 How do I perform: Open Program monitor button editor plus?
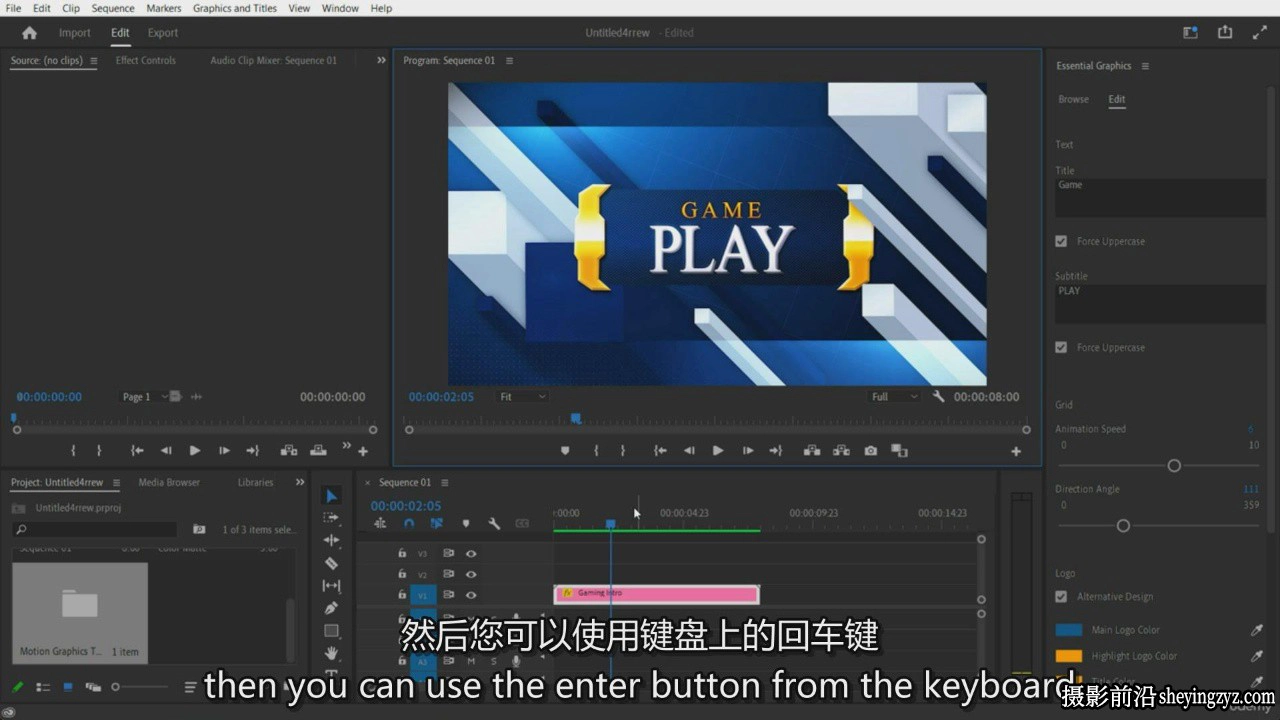pyautogui.click(x=1016, y=452)
